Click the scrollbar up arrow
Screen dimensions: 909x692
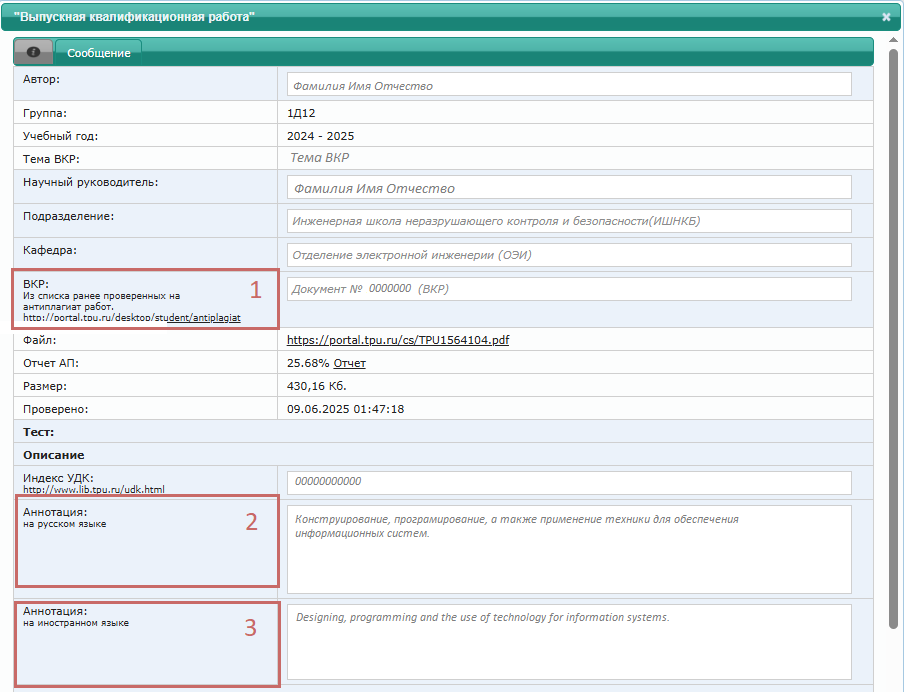(893, 39)
